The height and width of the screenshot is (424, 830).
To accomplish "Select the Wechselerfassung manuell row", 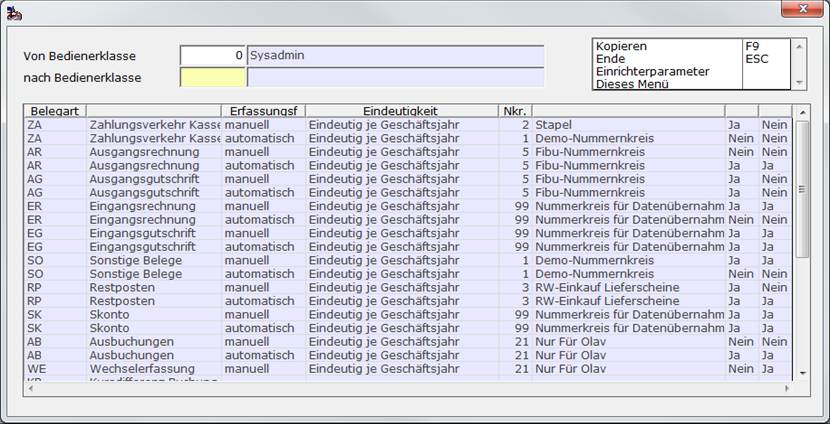I will click(x=408, y=369).
